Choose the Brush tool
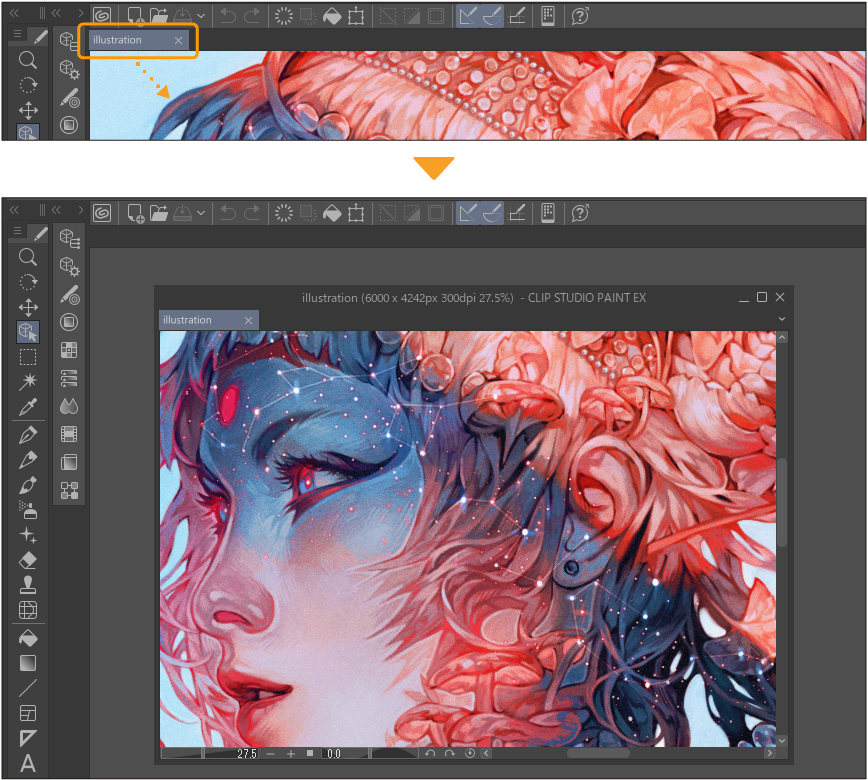The width and height of the screenshot is (868, 780). pyautogui.click(x=28, y=485)
